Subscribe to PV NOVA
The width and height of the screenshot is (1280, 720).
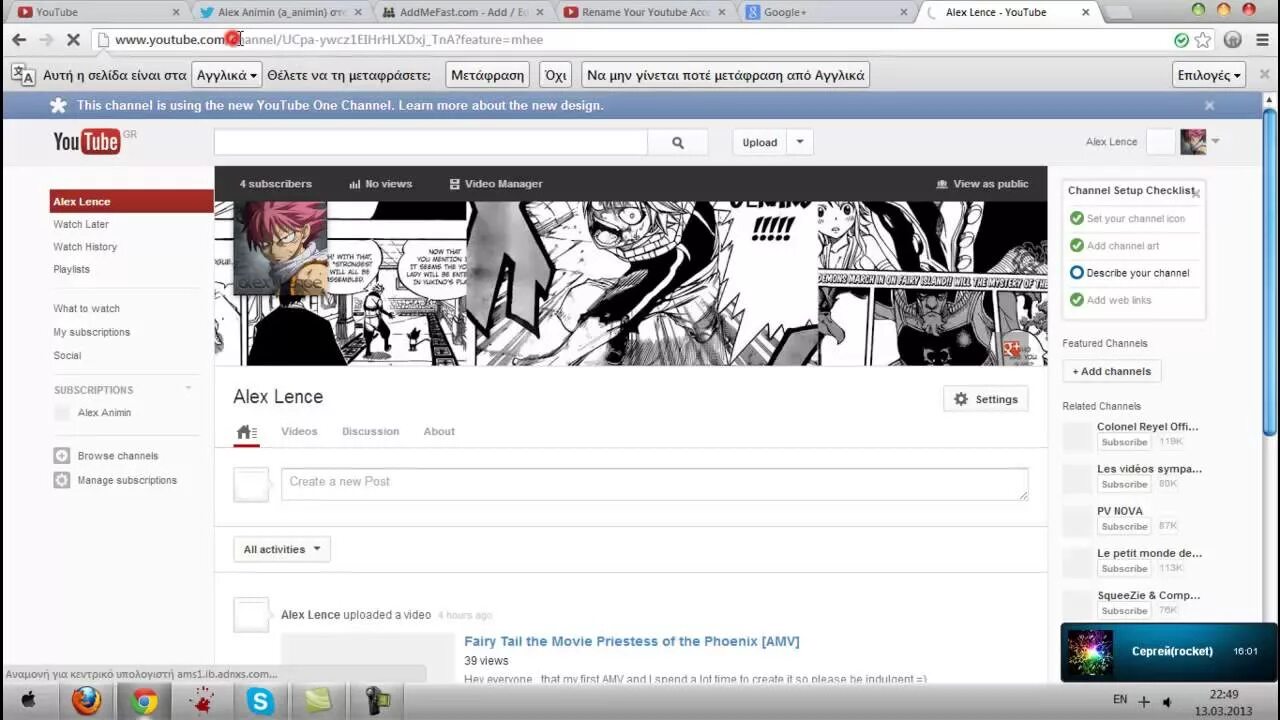1124,526
